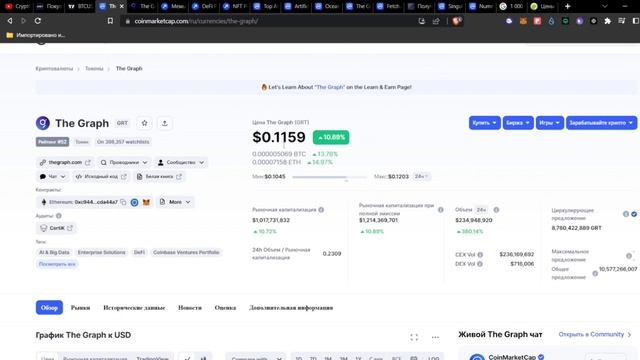
Task: Expand More contracts dropdown
Action: pyautogui.click(x=175, y=202)
